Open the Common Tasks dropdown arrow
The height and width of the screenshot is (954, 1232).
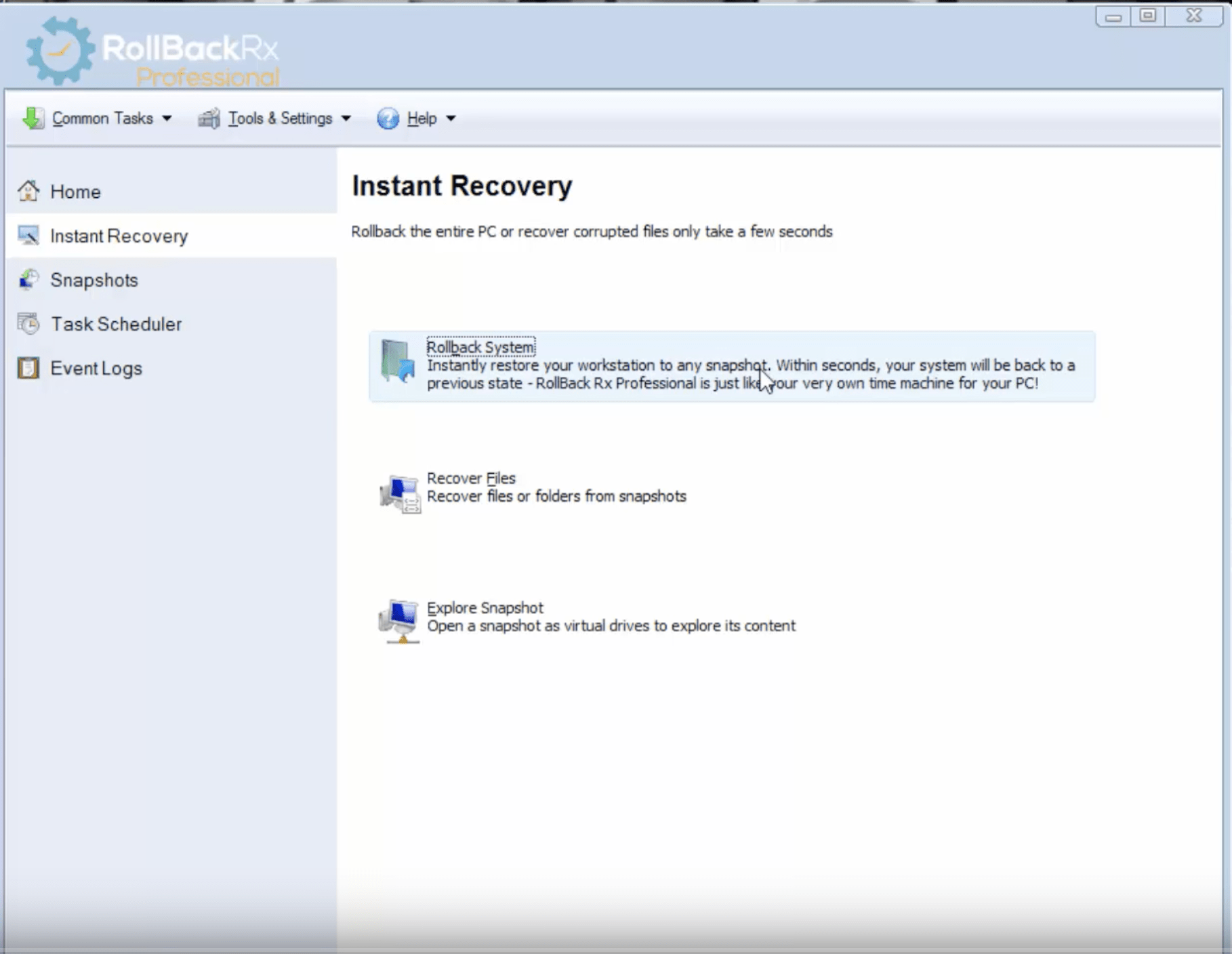[167, 118]
